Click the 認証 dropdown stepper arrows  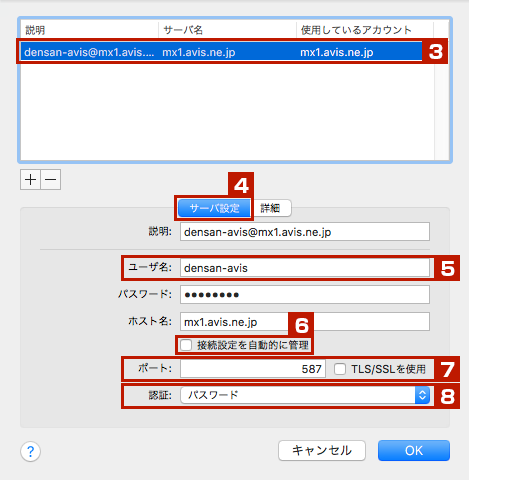pyautogui.click(x=422, y=395)
